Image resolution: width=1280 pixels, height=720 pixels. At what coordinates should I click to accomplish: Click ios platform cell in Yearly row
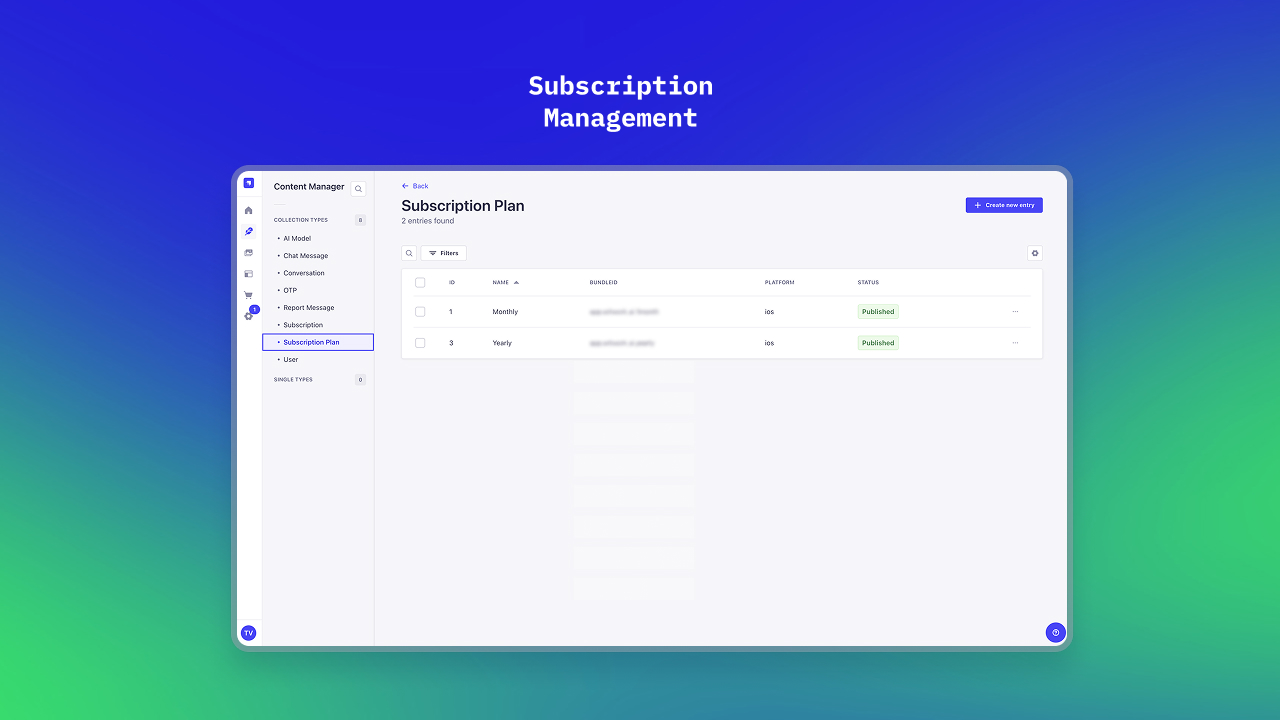(x=769, y=343)
